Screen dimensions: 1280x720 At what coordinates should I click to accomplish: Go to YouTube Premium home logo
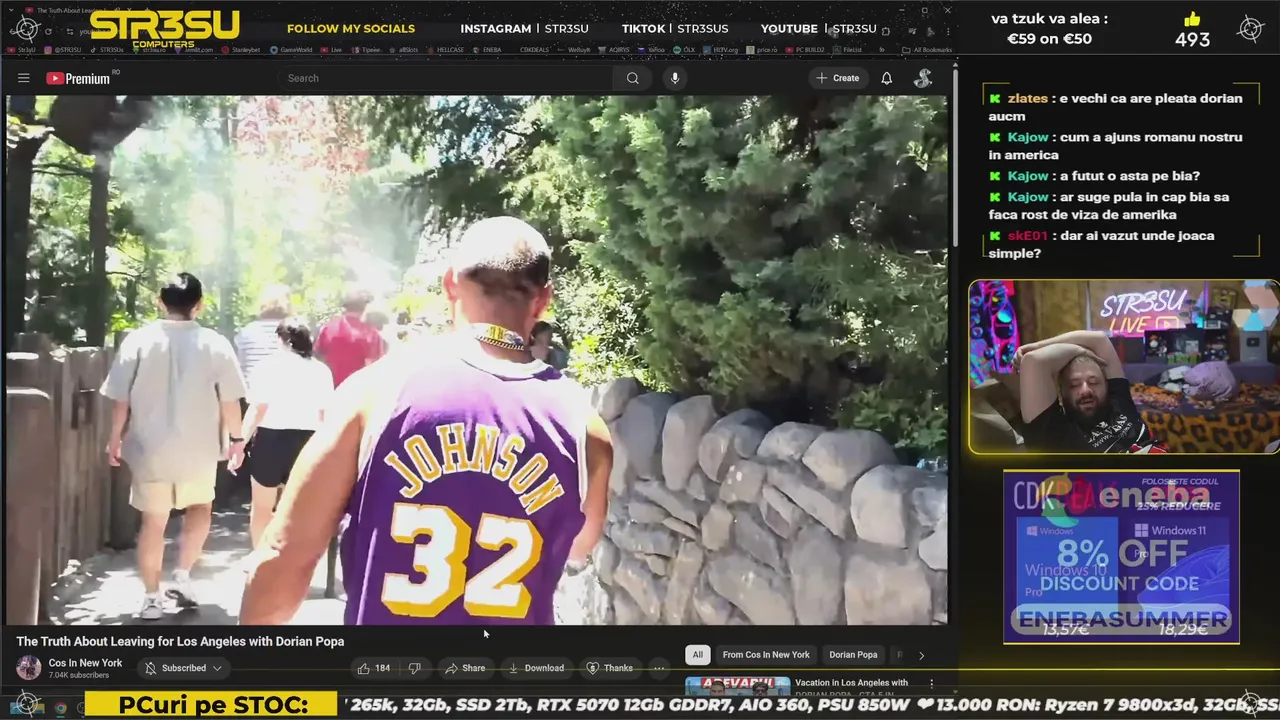(x=78, y=78)
